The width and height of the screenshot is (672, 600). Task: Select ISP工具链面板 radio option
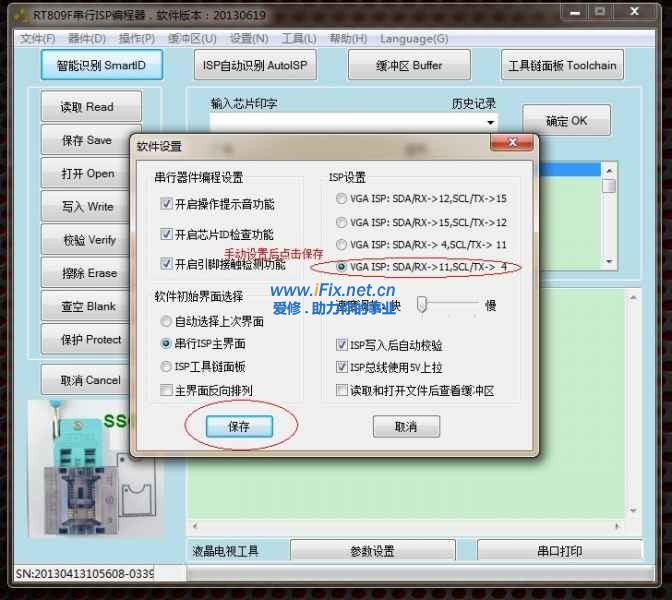(166, 366)
